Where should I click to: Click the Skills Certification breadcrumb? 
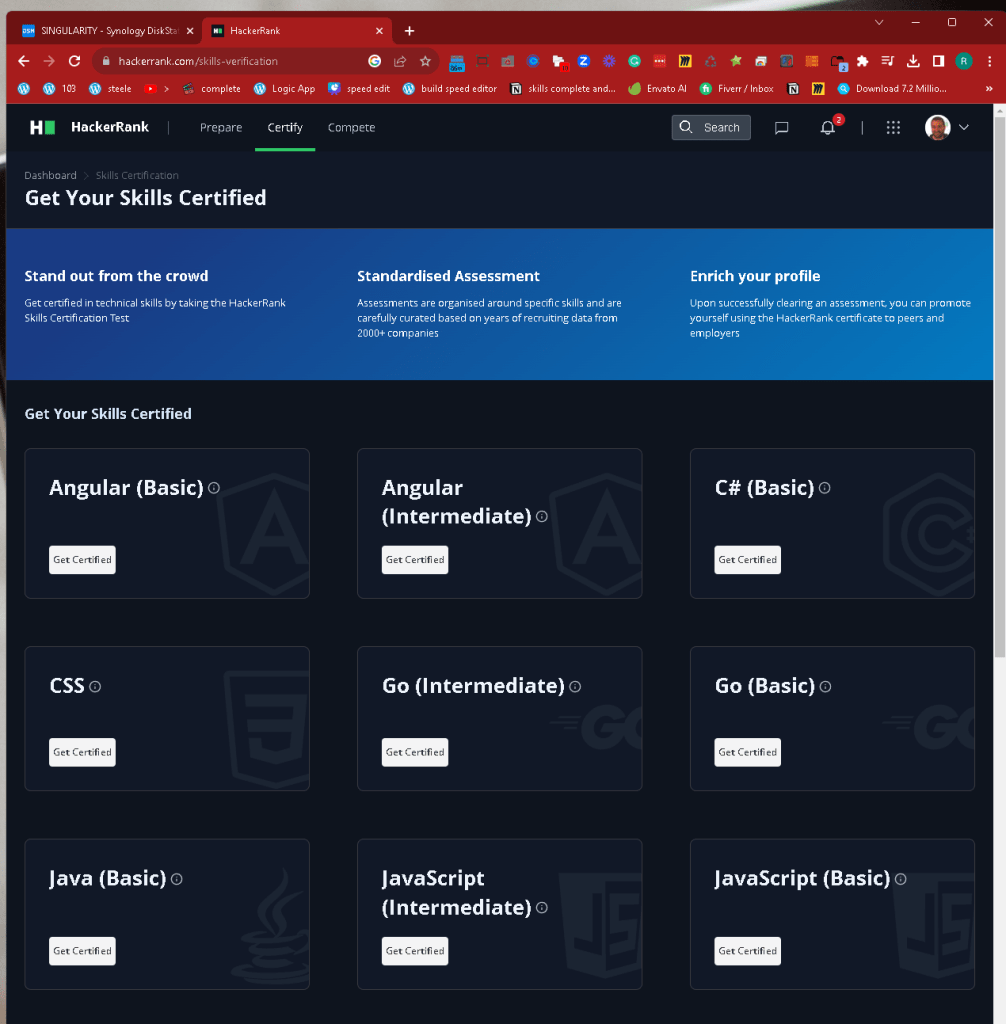[x=137, y=175]
